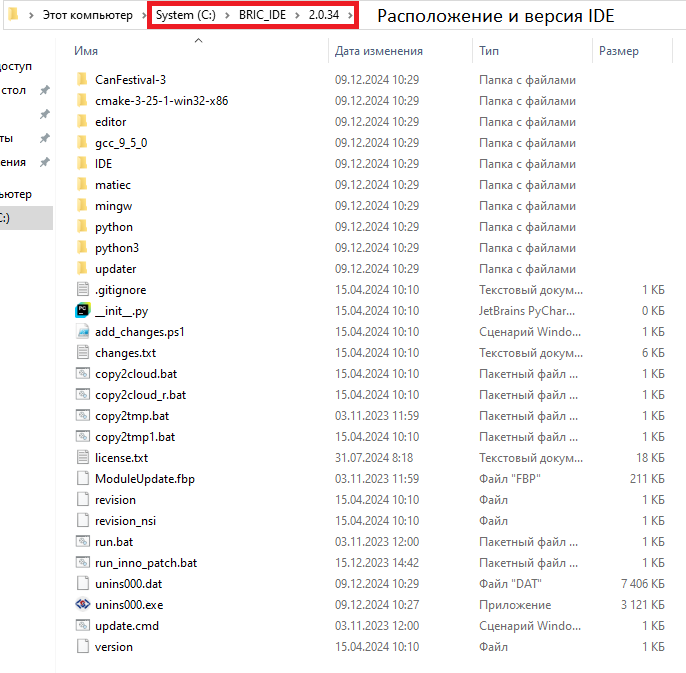Click the license.txt file name
This screenshot has width=686, height=673.
(122, 458)
